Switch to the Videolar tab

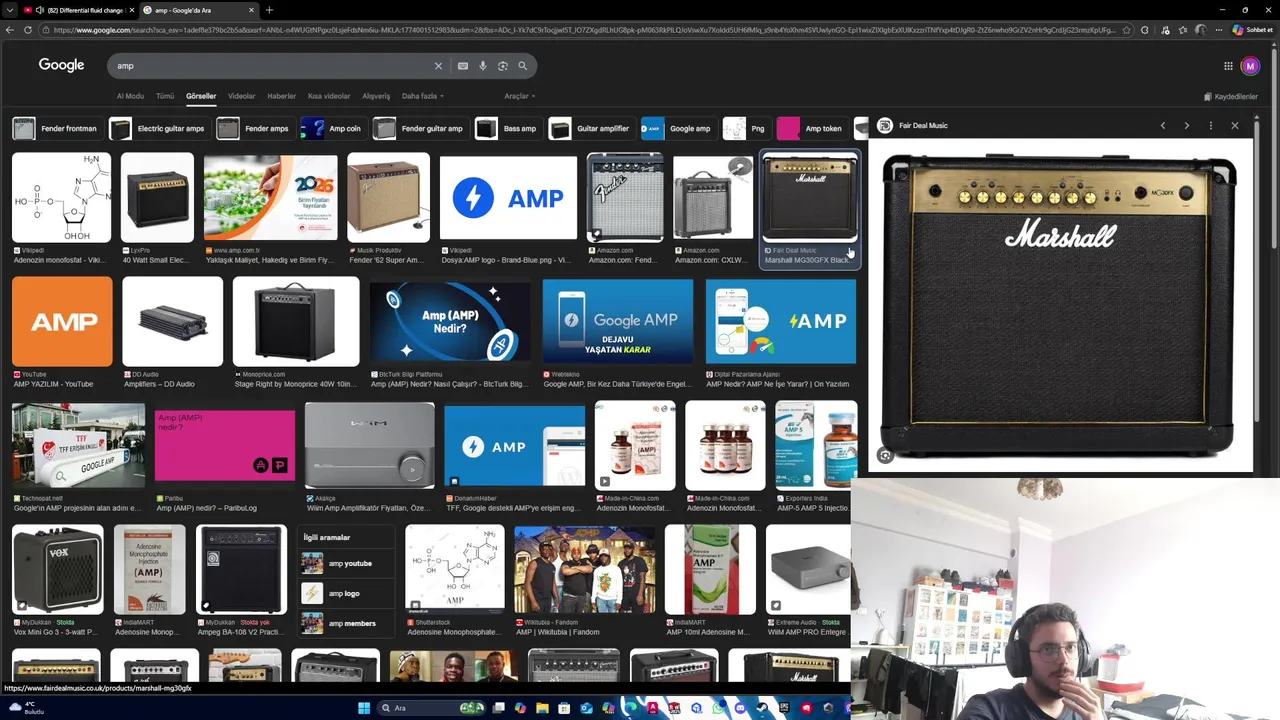click(242, 96)
